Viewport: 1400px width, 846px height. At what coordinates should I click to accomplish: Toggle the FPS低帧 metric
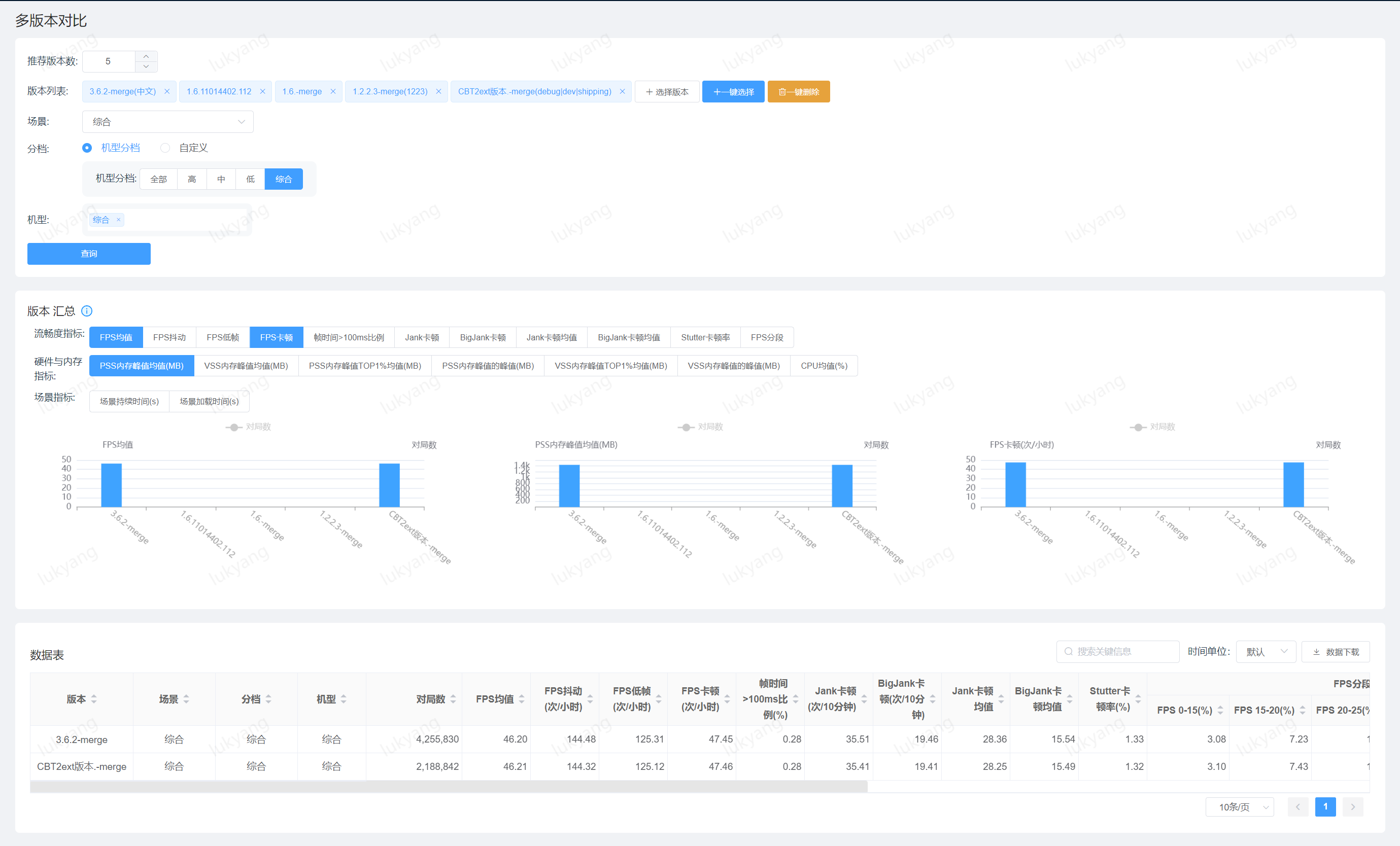coord(223,337)
